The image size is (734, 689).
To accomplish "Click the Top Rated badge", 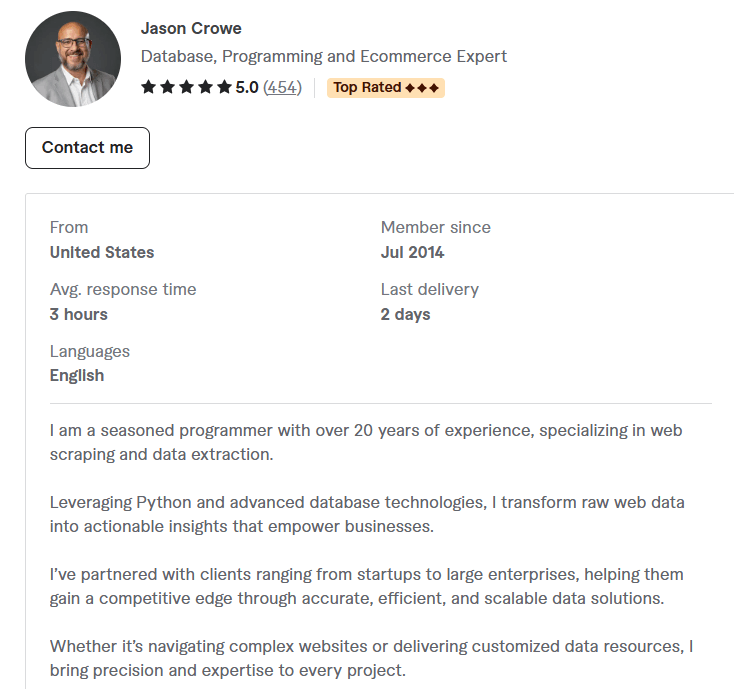I will tap(386, 88).
